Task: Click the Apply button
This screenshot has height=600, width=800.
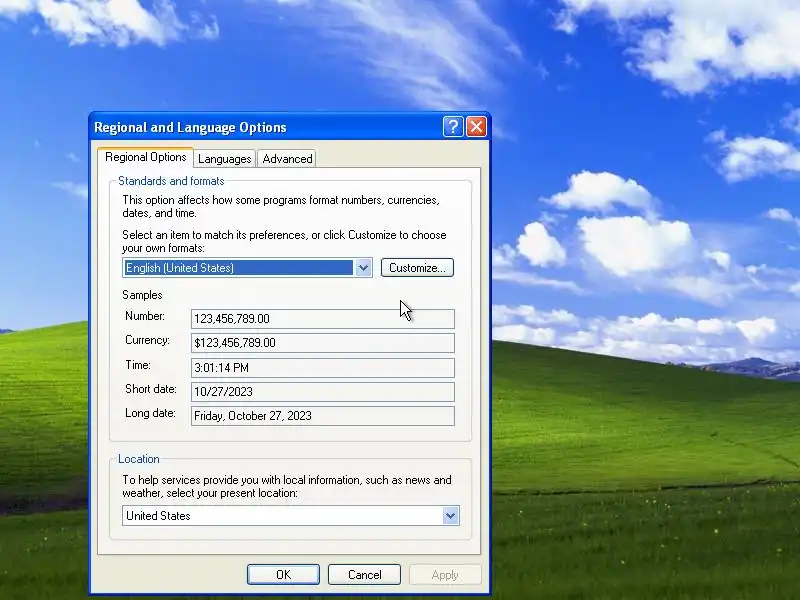Action: point(445,574)
